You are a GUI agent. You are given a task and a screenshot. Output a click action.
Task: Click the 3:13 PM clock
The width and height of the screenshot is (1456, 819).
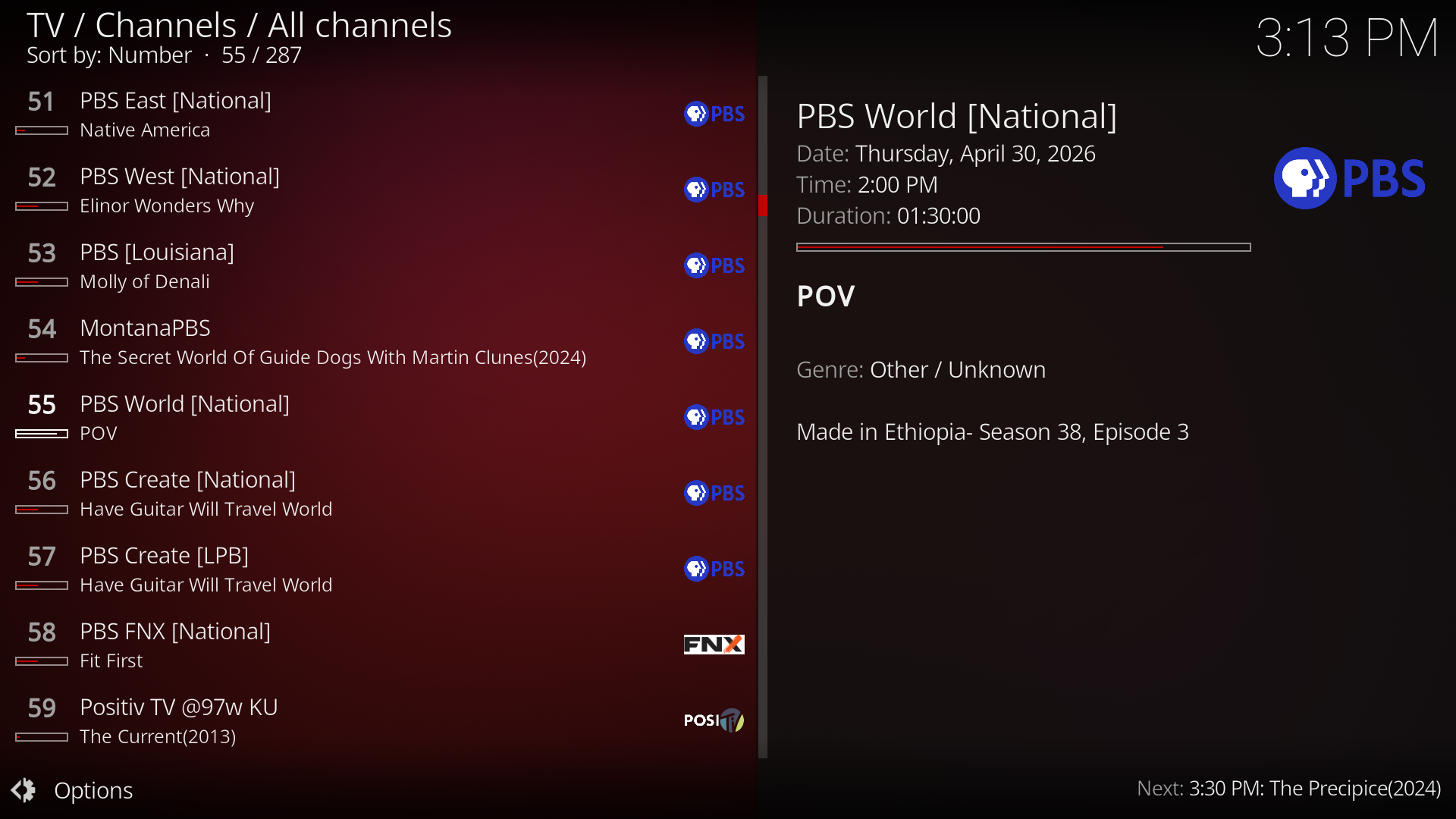(x=1347, y=38)
